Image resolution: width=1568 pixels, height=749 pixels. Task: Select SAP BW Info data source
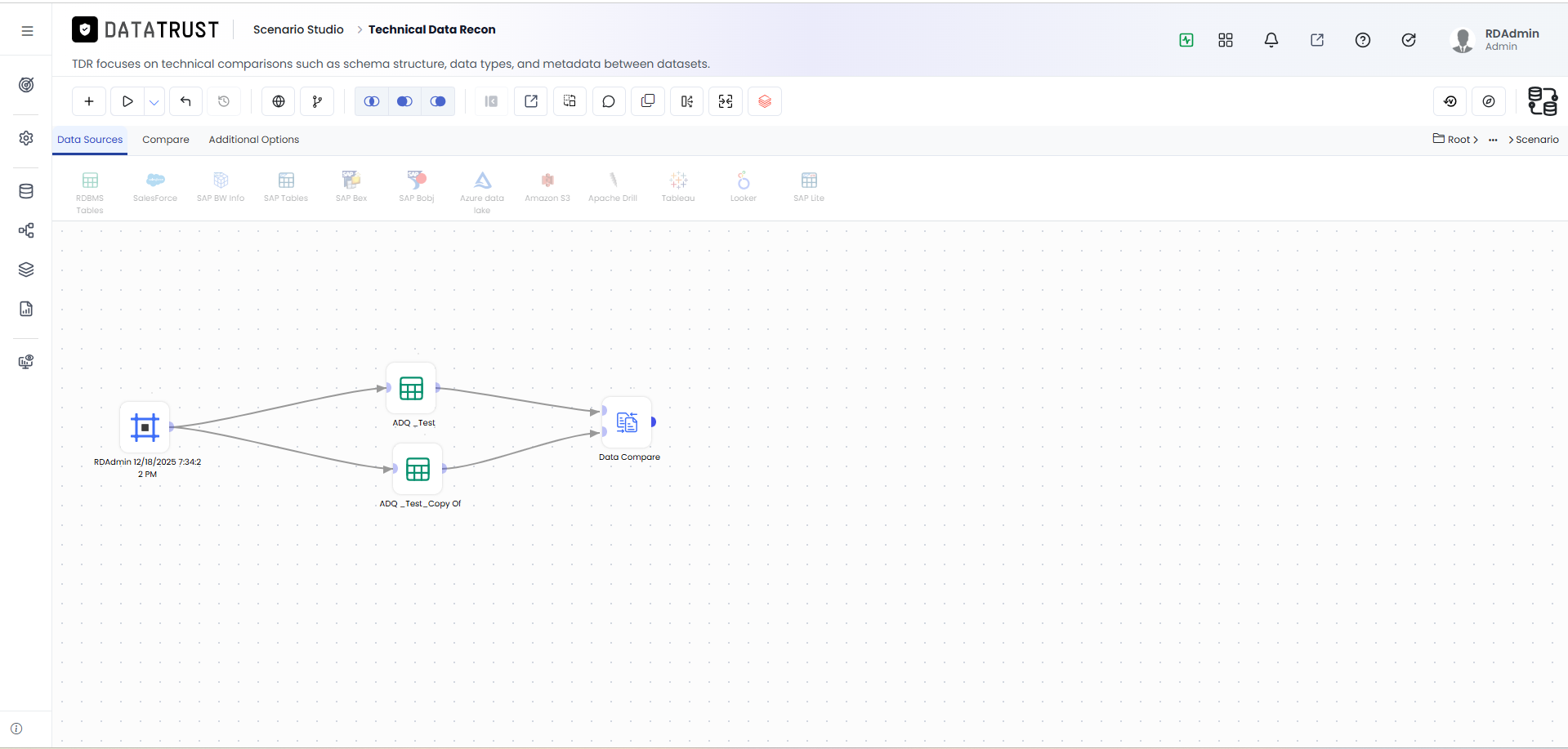tap(221, 187)
